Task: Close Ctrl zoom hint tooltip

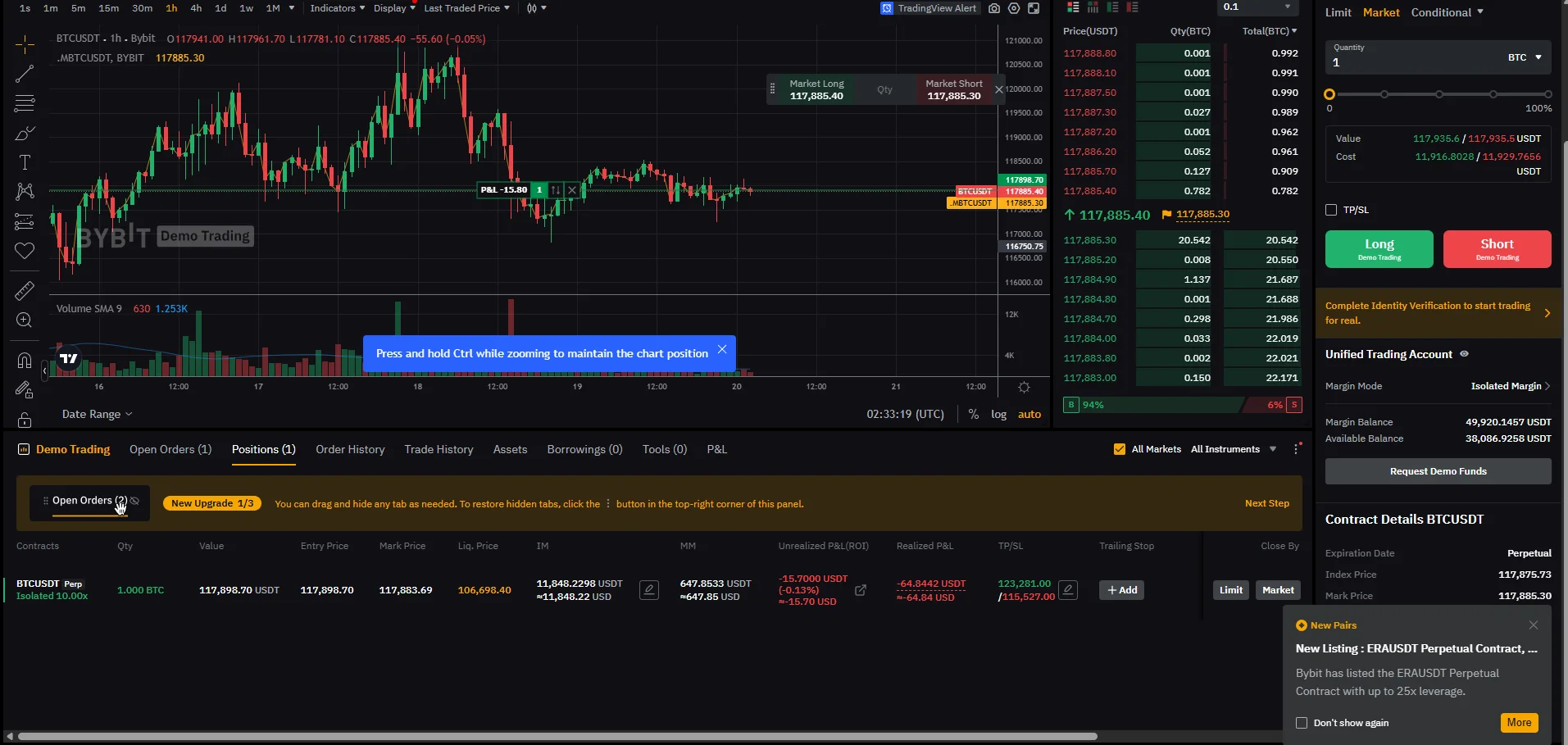Action: point(722,349)
